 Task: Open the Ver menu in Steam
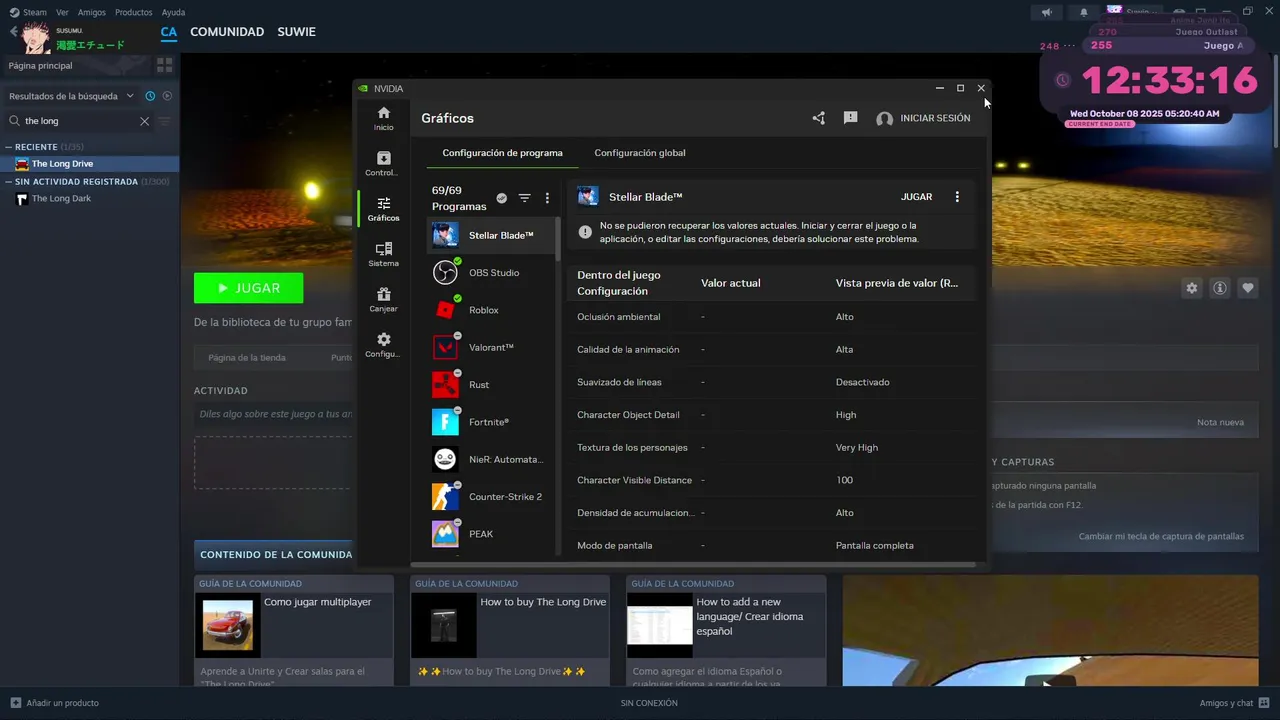[x=62, y=12]
